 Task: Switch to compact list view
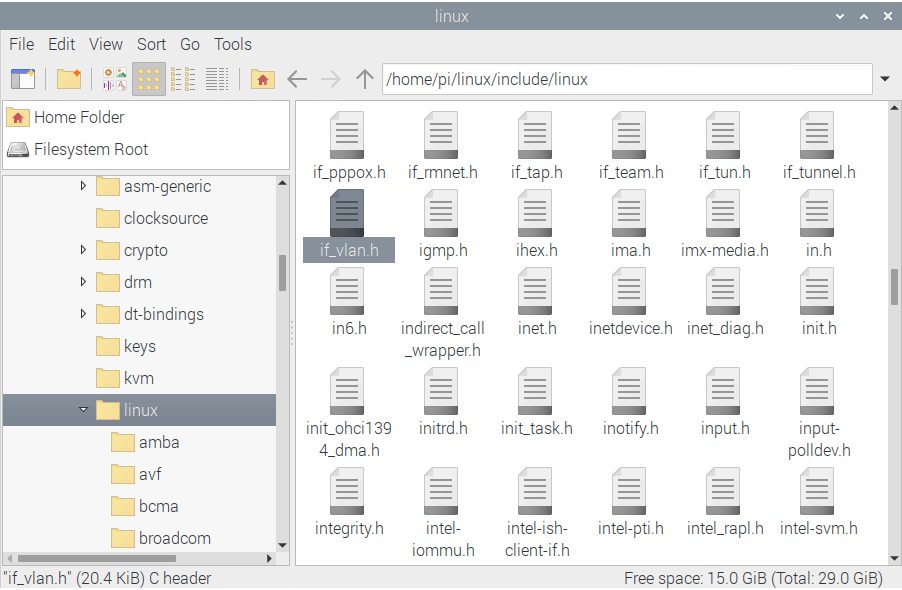[183, 79]
